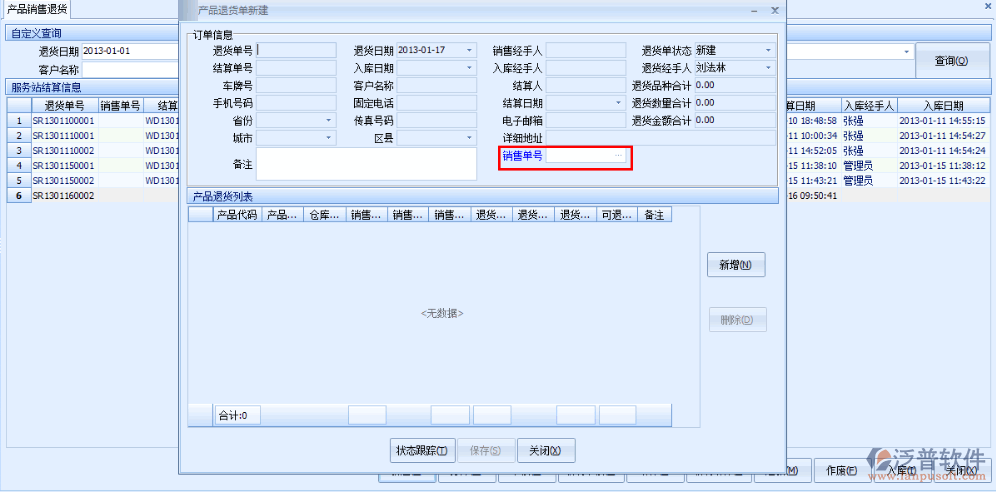Click the 作废(F) button in main window
The height and width of the screenshot is (492, 996).
point(842,470)
